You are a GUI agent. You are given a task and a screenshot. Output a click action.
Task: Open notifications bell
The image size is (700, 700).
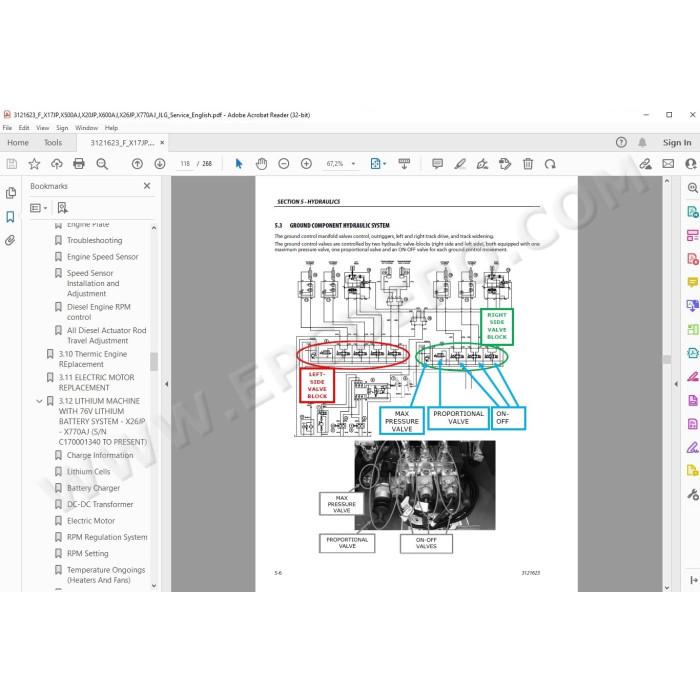point(642,142)
